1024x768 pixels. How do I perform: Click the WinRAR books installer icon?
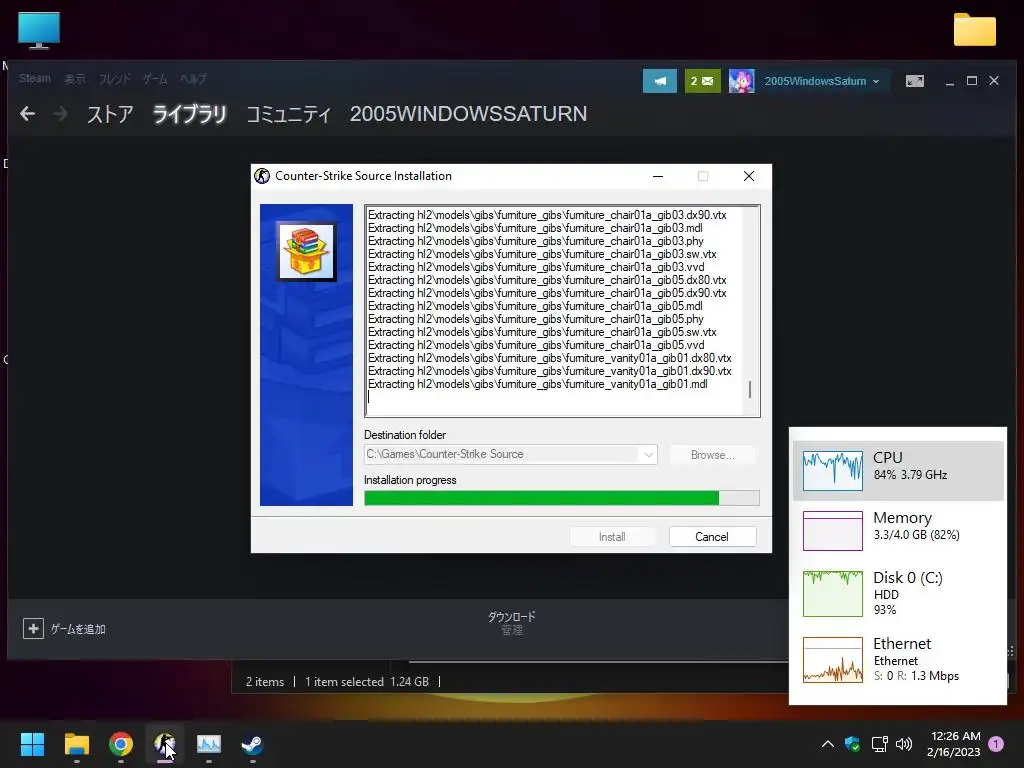coord(306,251)
